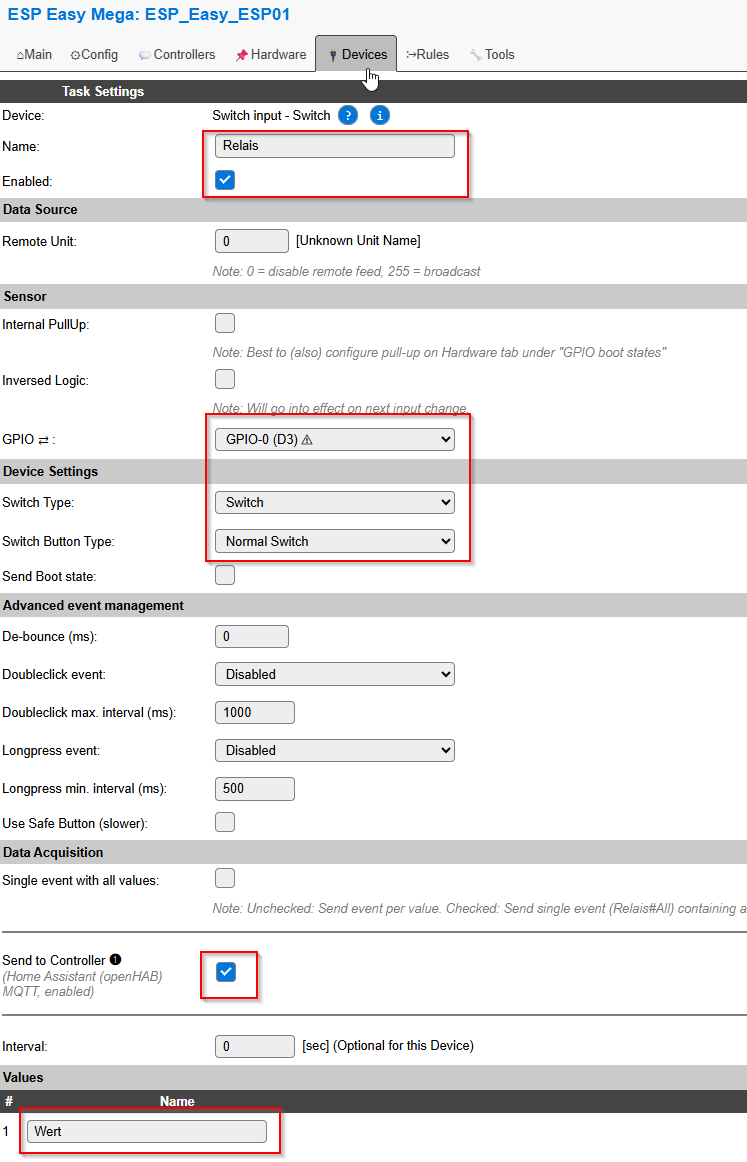Go to the Hardware tab
Screen dimensions: 747x1162
tap(271, 55)
